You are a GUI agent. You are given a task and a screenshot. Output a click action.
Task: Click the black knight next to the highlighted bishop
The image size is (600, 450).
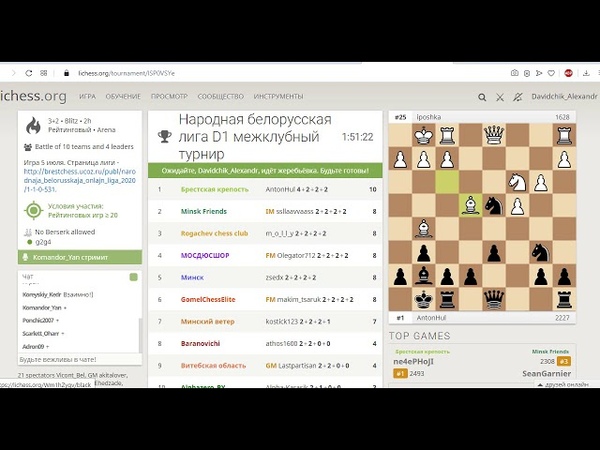[494, 205]
